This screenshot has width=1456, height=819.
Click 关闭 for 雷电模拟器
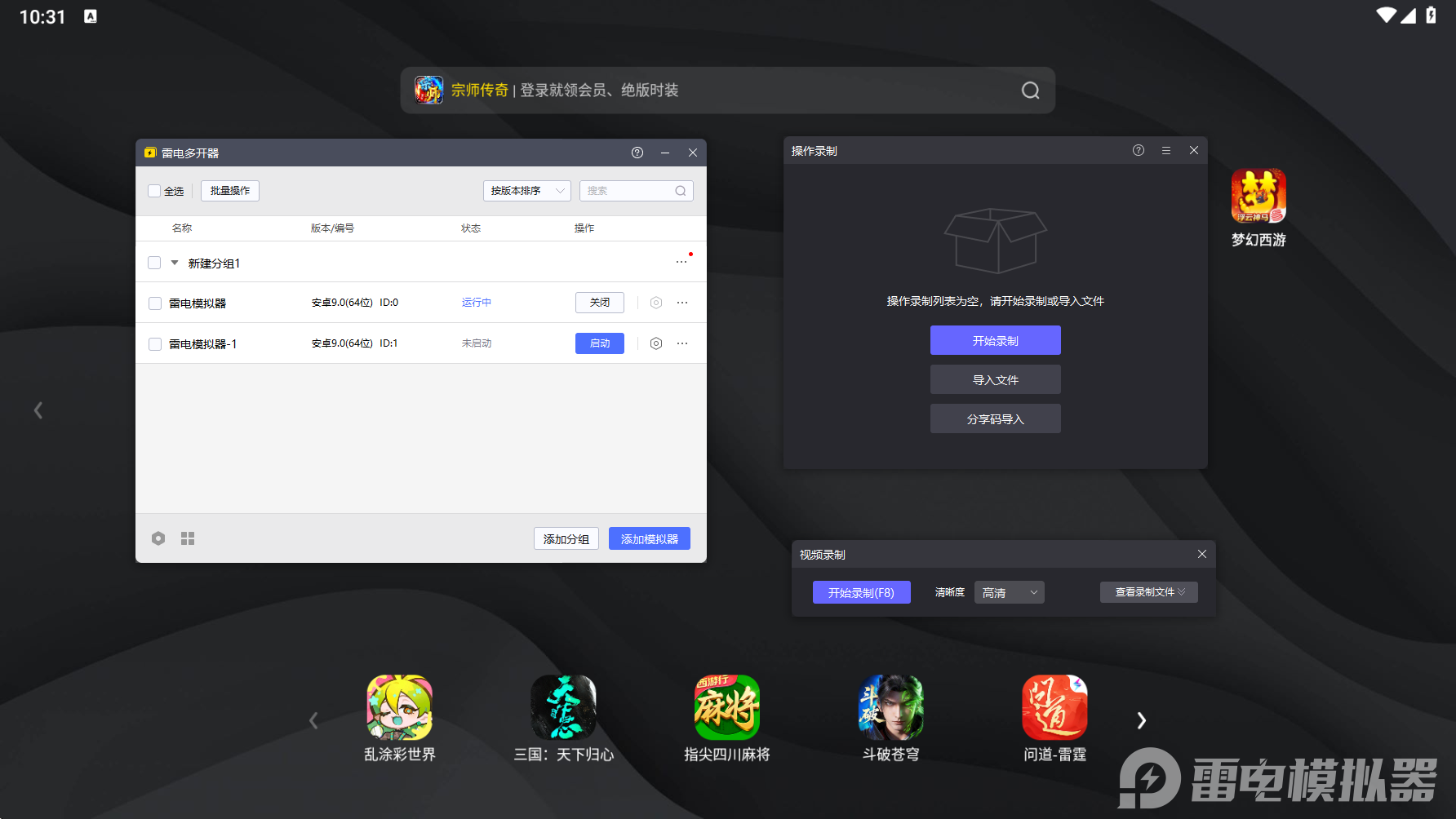point(600,303)
